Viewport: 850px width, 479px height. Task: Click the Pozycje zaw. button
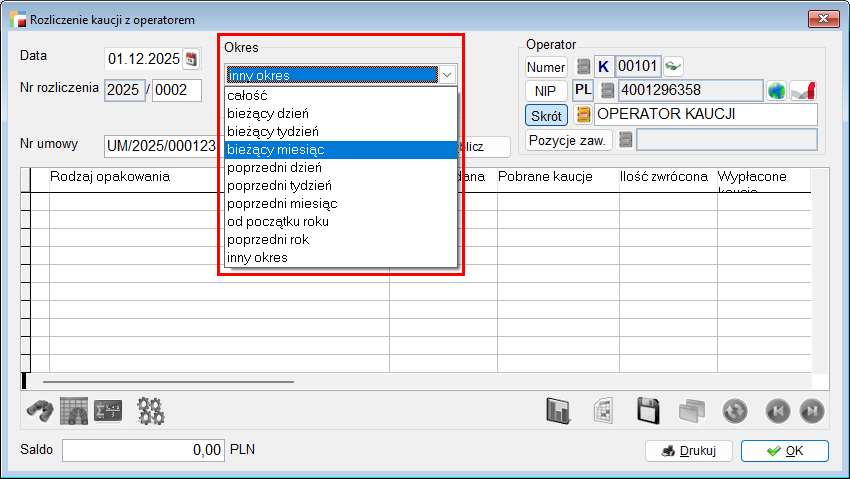[x=568, y=140]
